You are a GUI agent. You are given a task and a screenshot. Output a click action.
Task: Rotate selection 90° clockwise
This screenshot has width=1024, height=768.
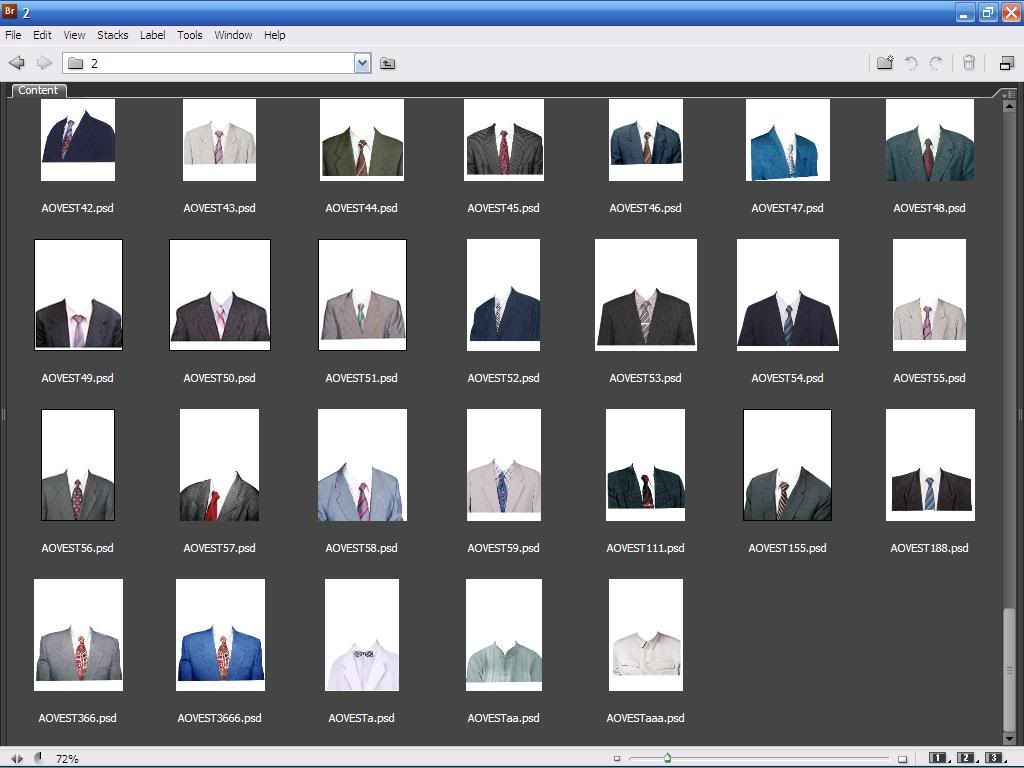pyautogui.click(x=936, y=63)
